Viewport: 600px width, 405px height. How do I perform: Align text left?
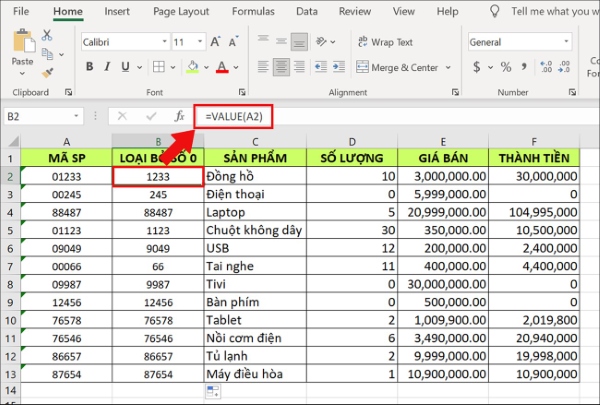click(x=263, y=67)
